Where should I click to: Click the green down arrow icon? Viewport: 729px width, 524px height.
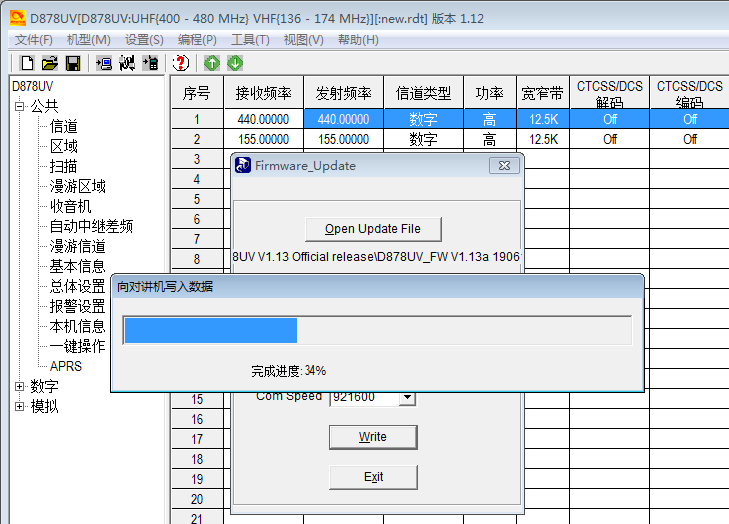click(x=235, y=63)
